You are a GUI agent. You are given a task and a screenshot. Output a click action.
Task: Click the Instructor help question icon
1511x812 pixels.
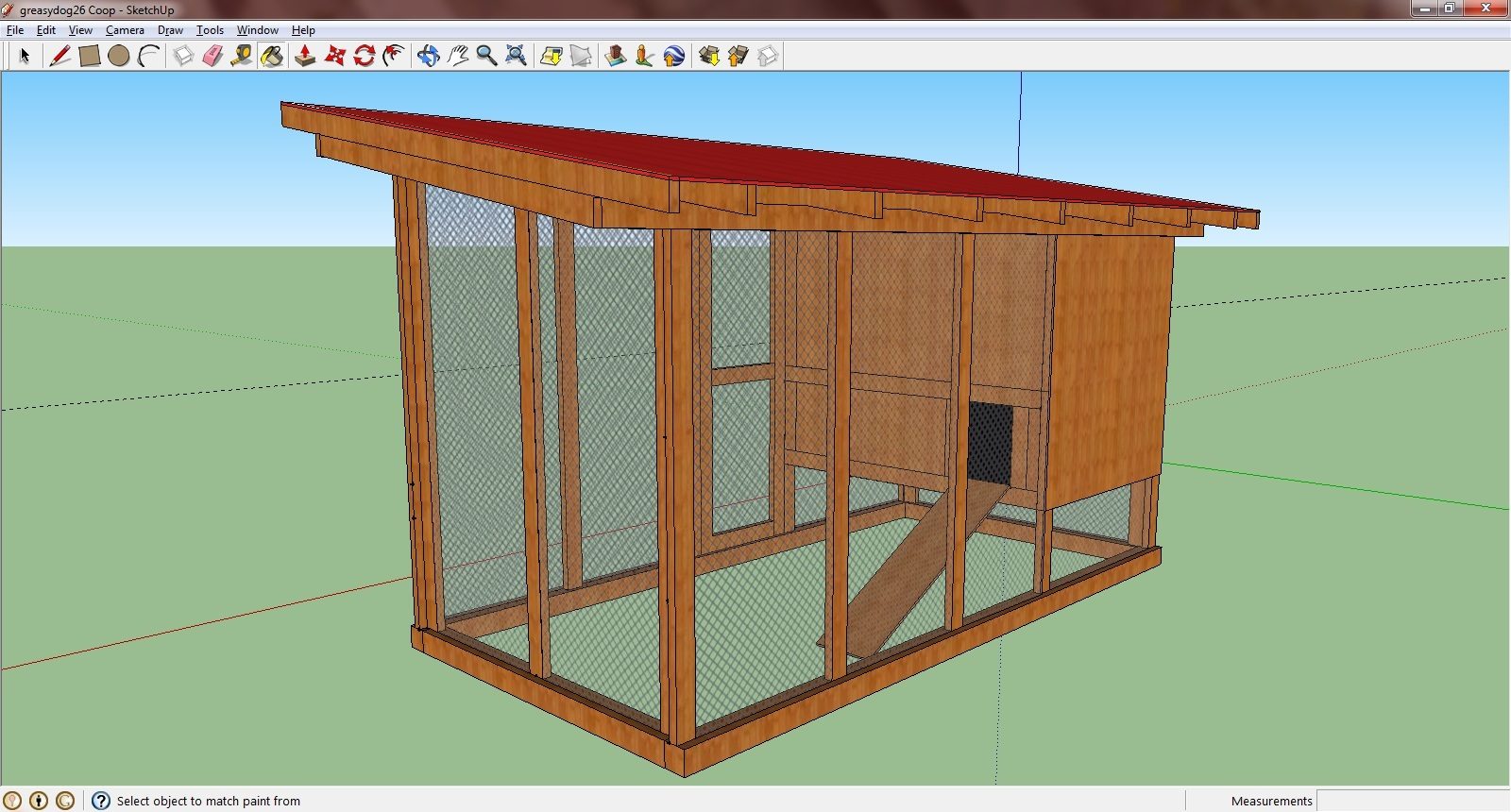coord(101,801)
